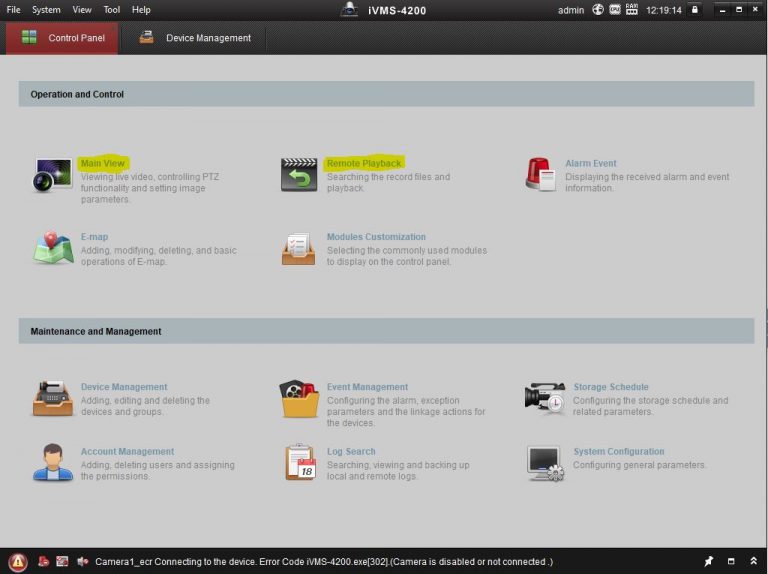Open the System menu

tap(46, 10)
